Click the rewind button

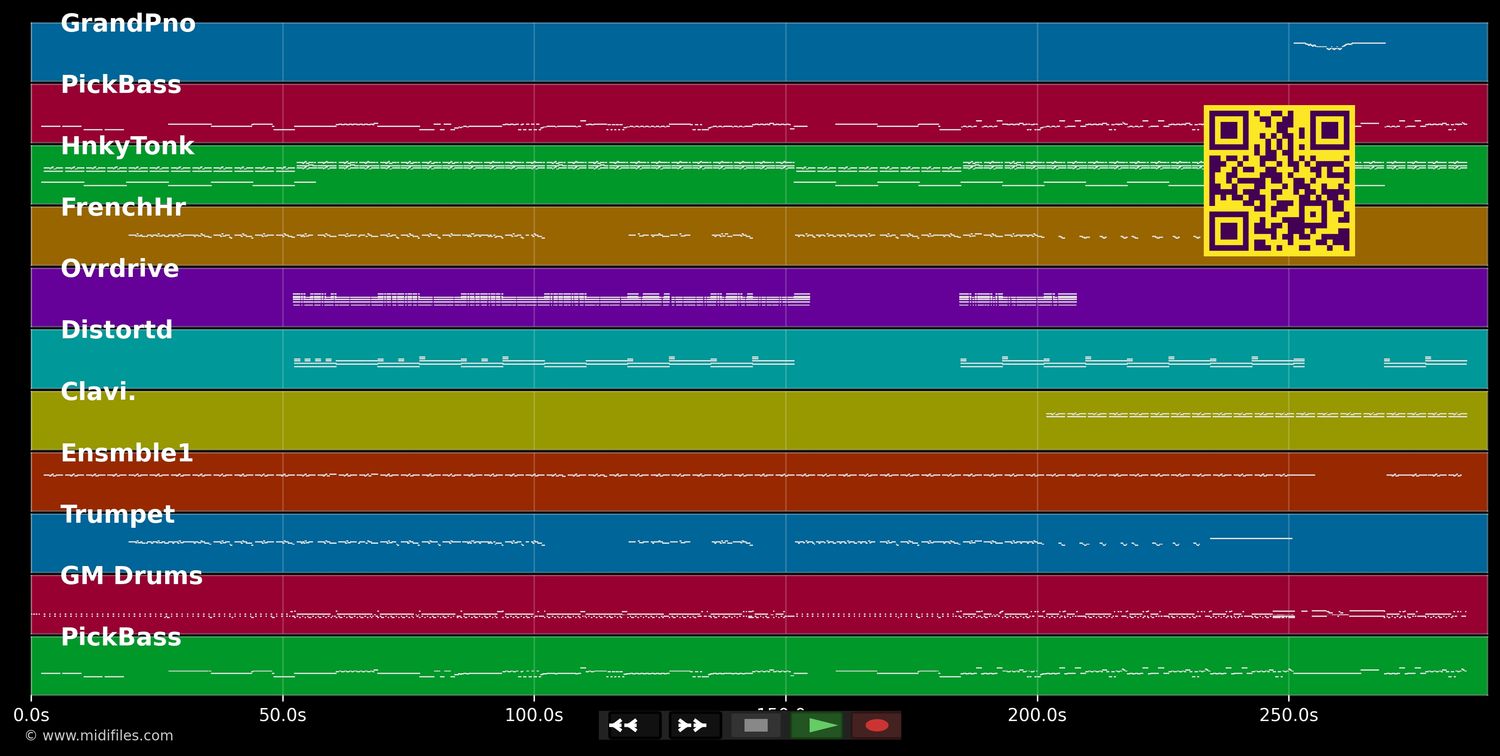pyautogui.click(x=633, y=726)
